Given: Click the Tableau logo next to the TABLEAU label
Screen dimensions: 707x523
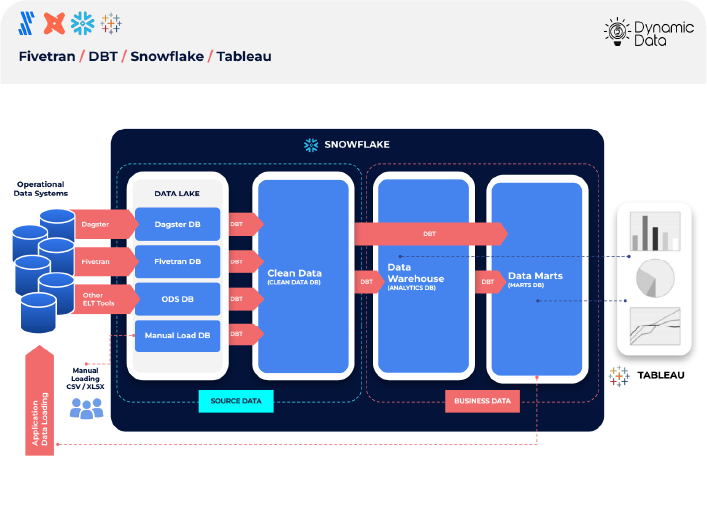Looking at the screenshot, I should pos(619,376).
